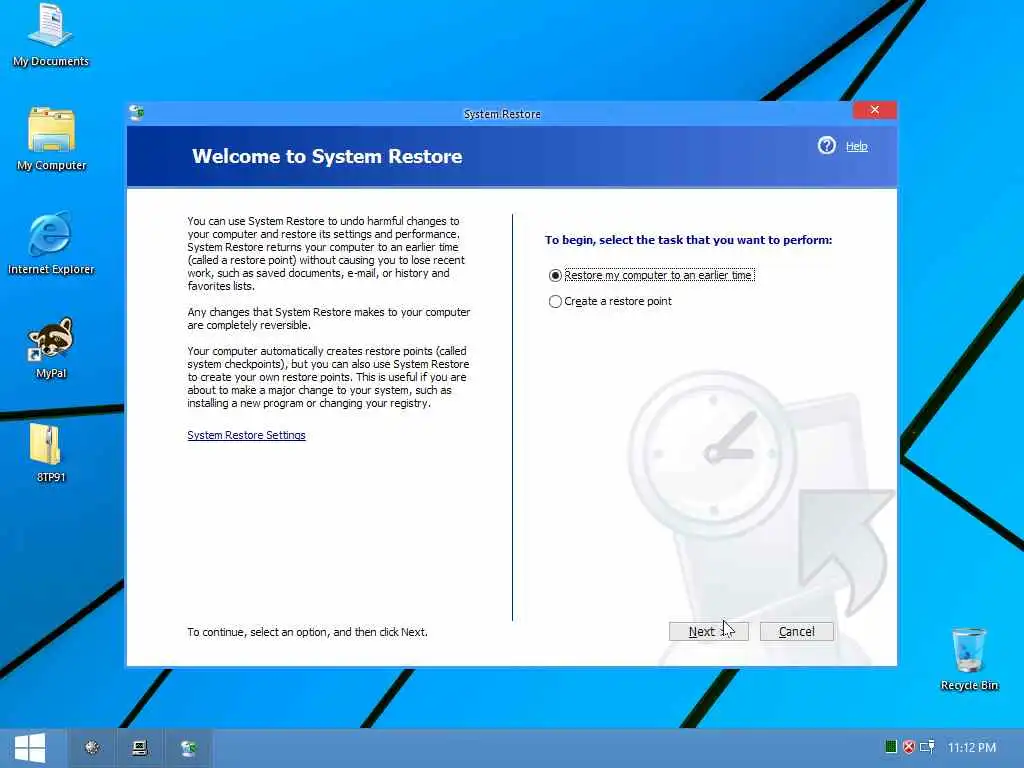Open the Help link
The width and height of the screenshot is (1024, 768).
(856, 146)
